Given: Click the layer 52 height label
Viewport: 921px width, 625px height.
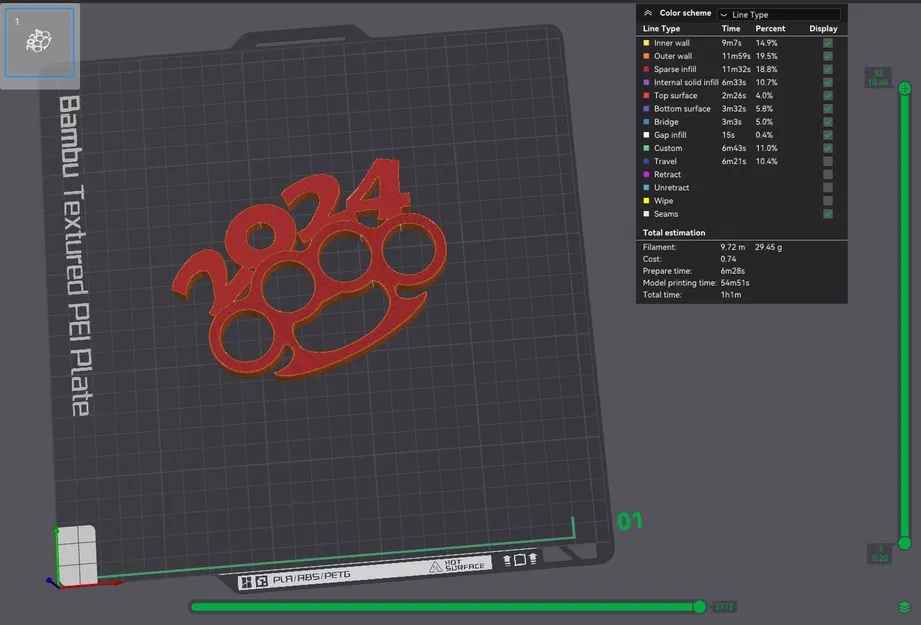Looking at the screenshot, I should [x=878, y=78].
